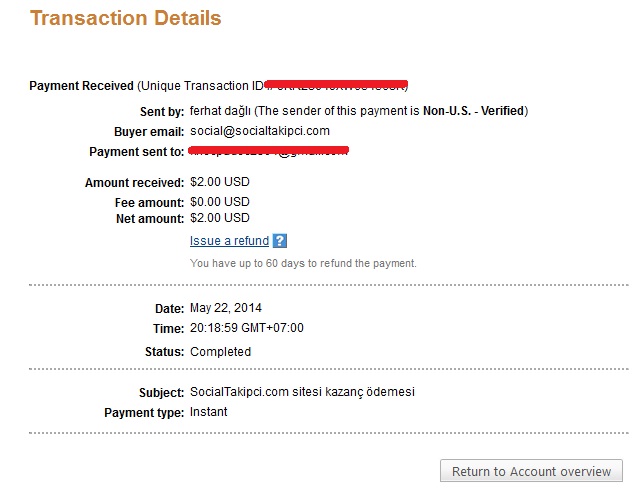The width and height of the screenshot is (639, 489).
Task: Click the redacted Payment sent to address
Action: click(x=268, y=151)
